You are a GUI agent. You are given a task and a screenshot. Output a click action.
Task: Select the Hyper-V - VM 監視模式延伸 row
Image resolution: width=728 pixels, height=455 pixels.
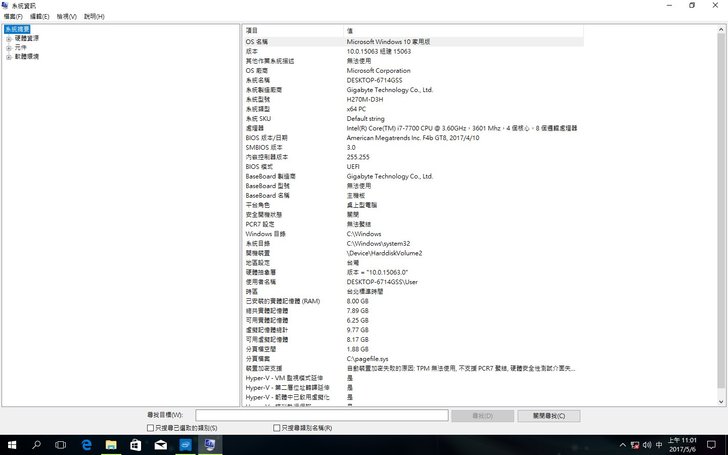(x=413, y=378)
